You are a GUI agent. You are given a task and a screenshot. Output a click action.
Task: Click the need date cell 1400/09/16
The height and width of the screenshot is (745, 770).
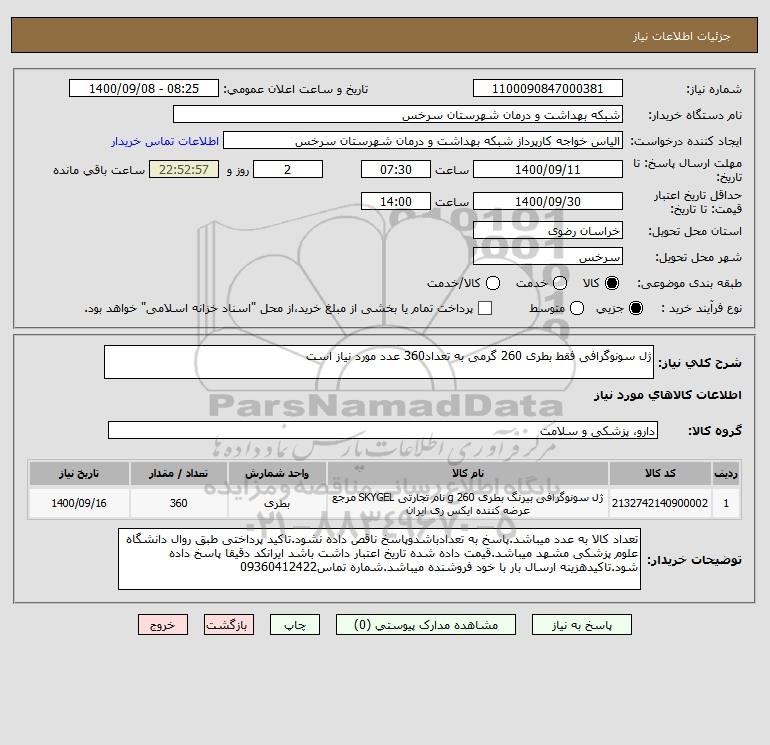[79, 503]
